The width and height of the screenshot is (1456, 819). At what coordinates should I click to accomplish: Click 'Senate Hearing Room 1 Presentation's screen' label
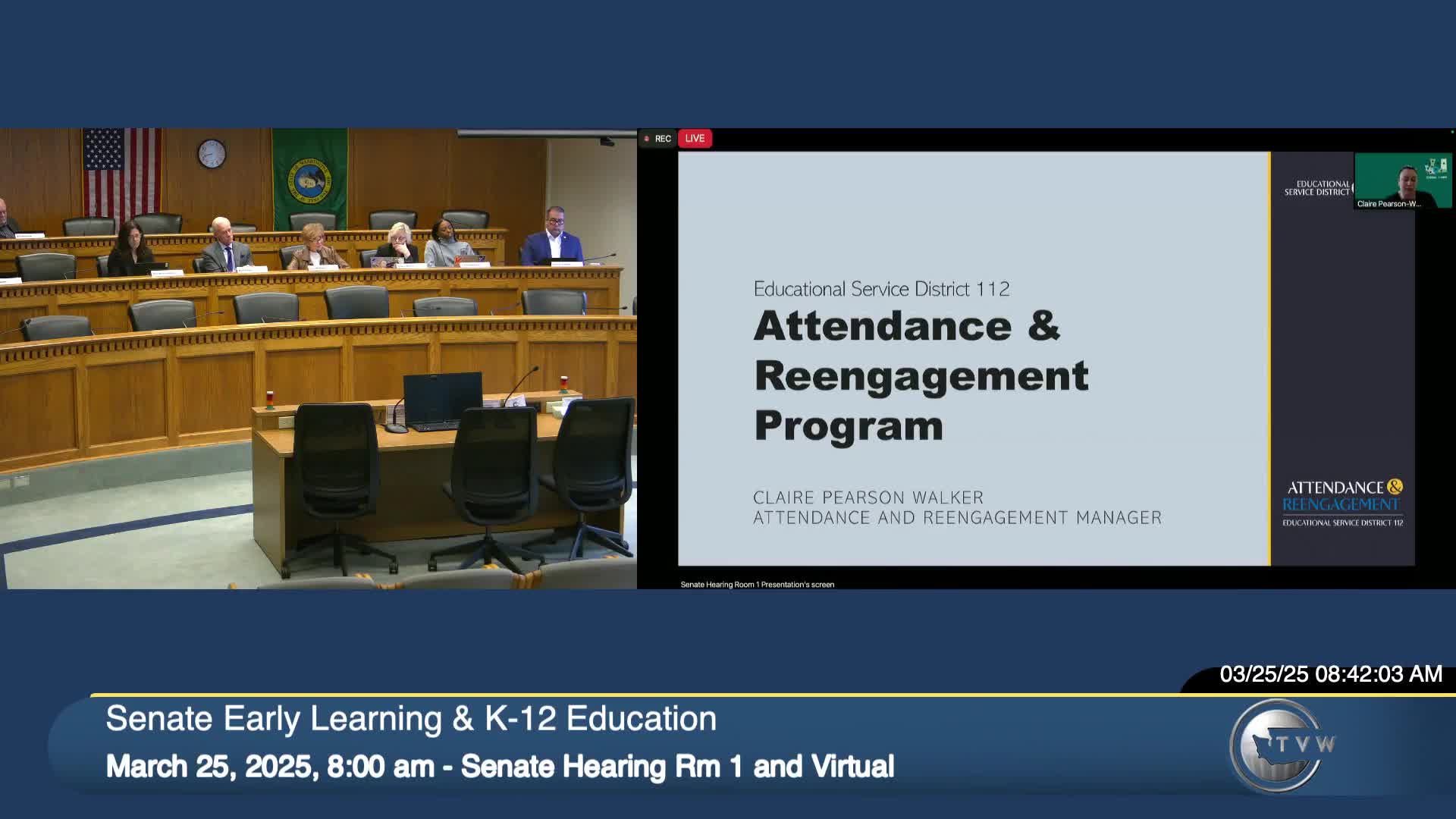tap(757, 585)
